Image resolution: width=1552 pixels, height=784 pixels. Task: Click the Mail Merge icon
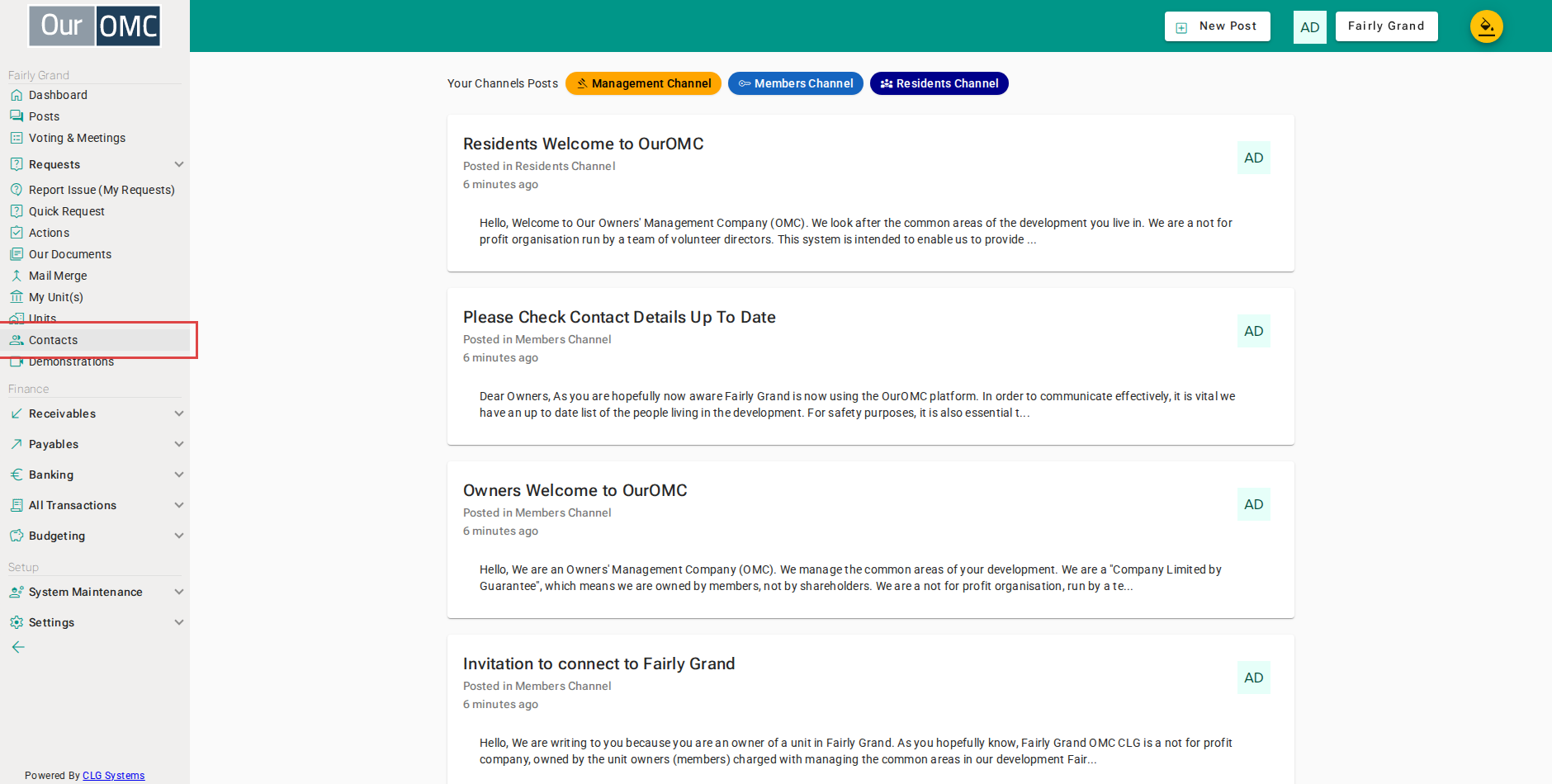(17, 276)
